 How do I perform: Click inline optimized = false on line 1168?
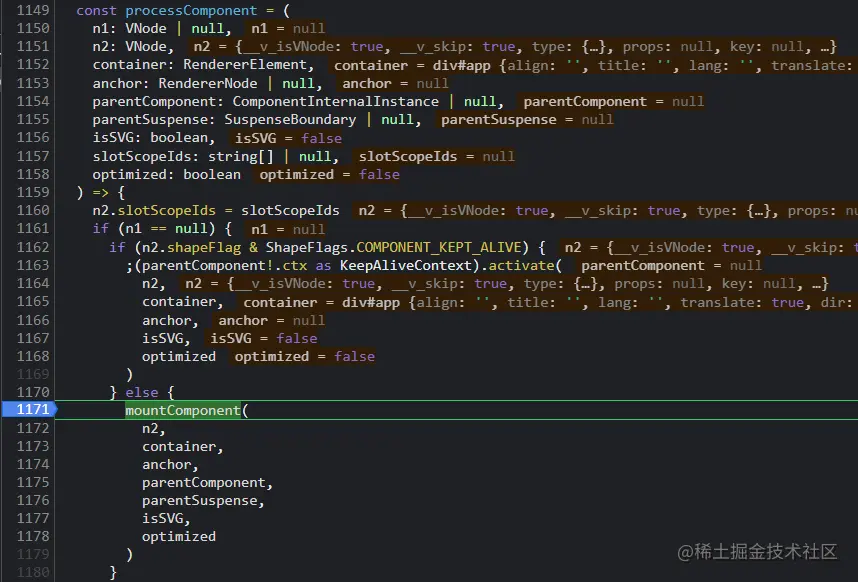coord(304,357)
